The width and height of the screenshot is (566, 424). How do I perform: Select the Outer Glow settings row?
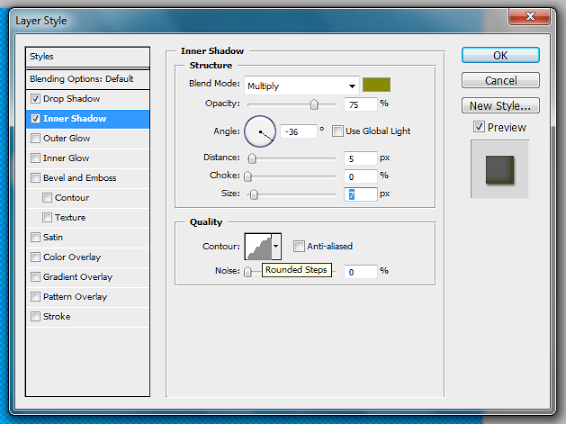88,138
